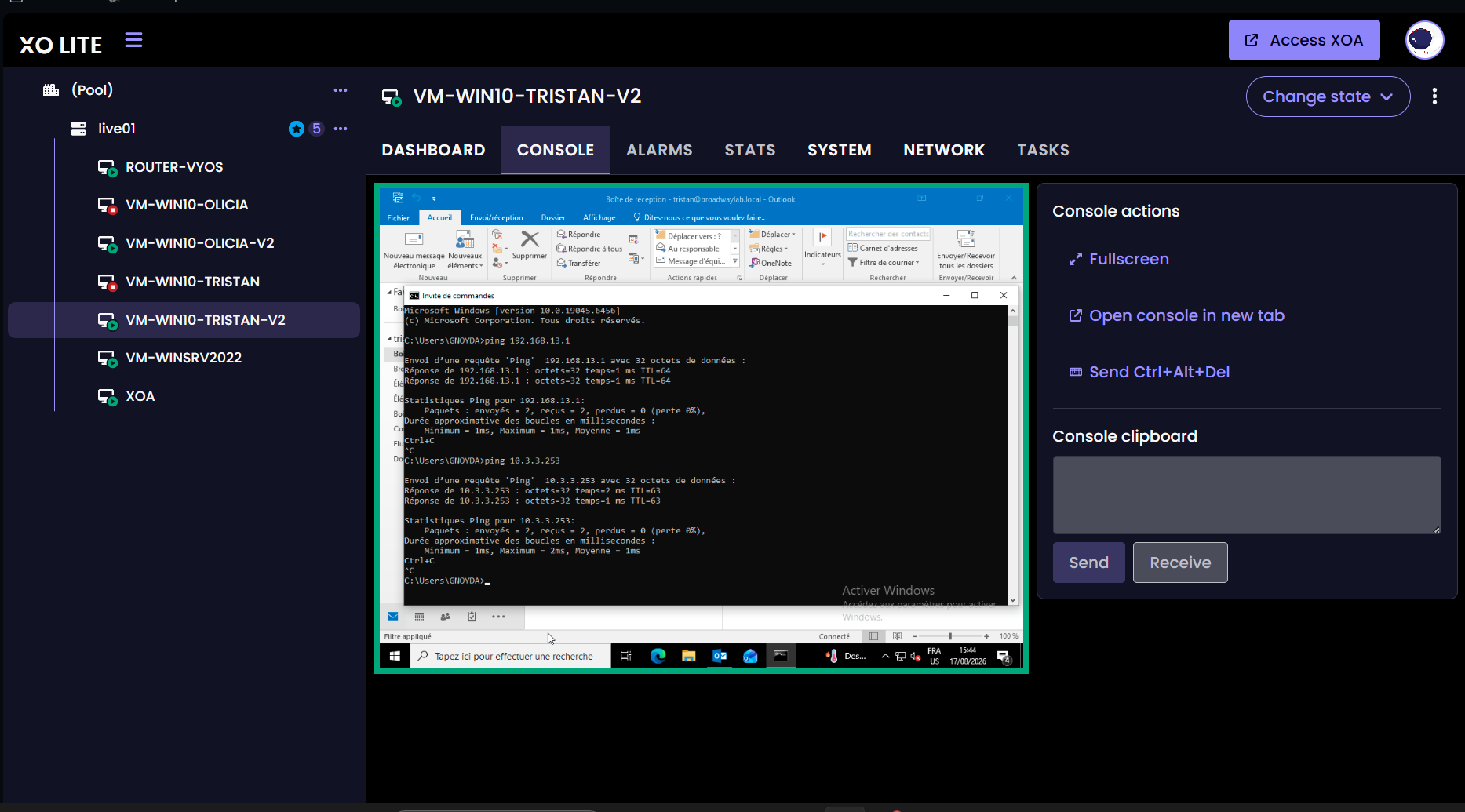Open the live01 host more-options menu

340,129
